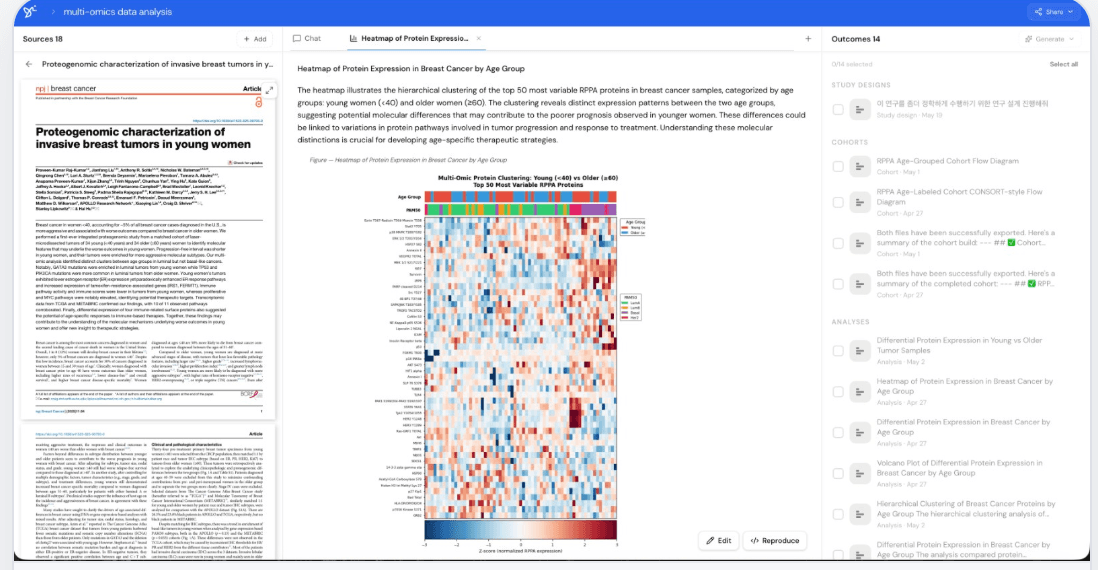Open the Heatmap of Protein Expression outcome title
This screenshot has width=1098, height=570.
964,387
